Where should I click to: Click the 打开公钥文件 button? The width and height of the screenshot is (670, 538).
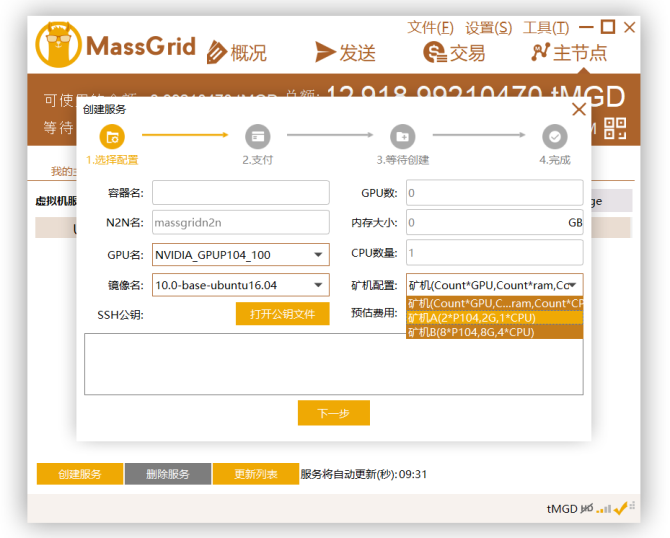pyautogui.click(x=282, y=314)
